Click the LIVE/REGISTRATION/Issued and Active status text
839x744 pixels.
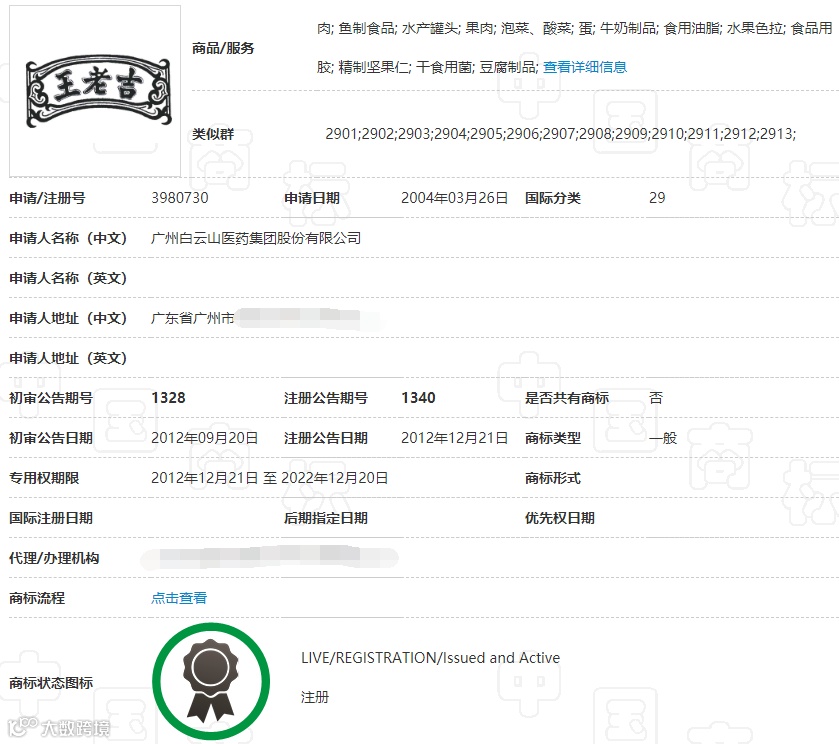pyautogui.click(x=431, y=658)
